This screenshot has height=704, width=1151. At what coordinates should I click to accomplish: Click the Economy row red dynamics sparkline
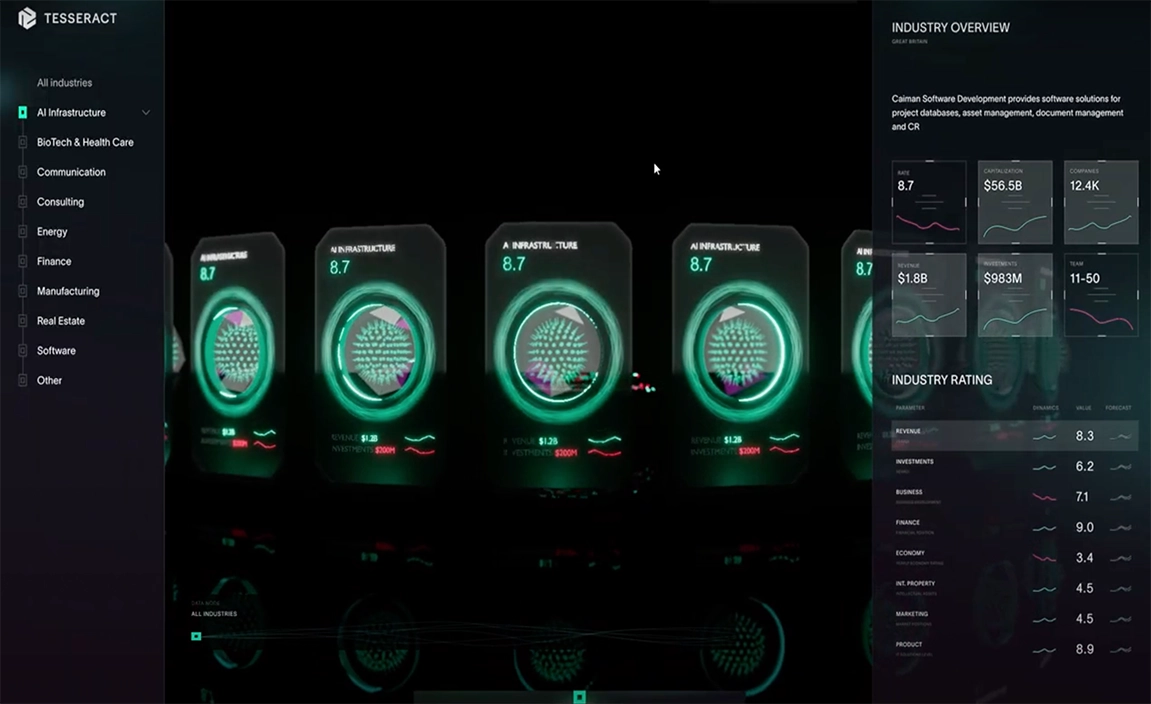1044,558
